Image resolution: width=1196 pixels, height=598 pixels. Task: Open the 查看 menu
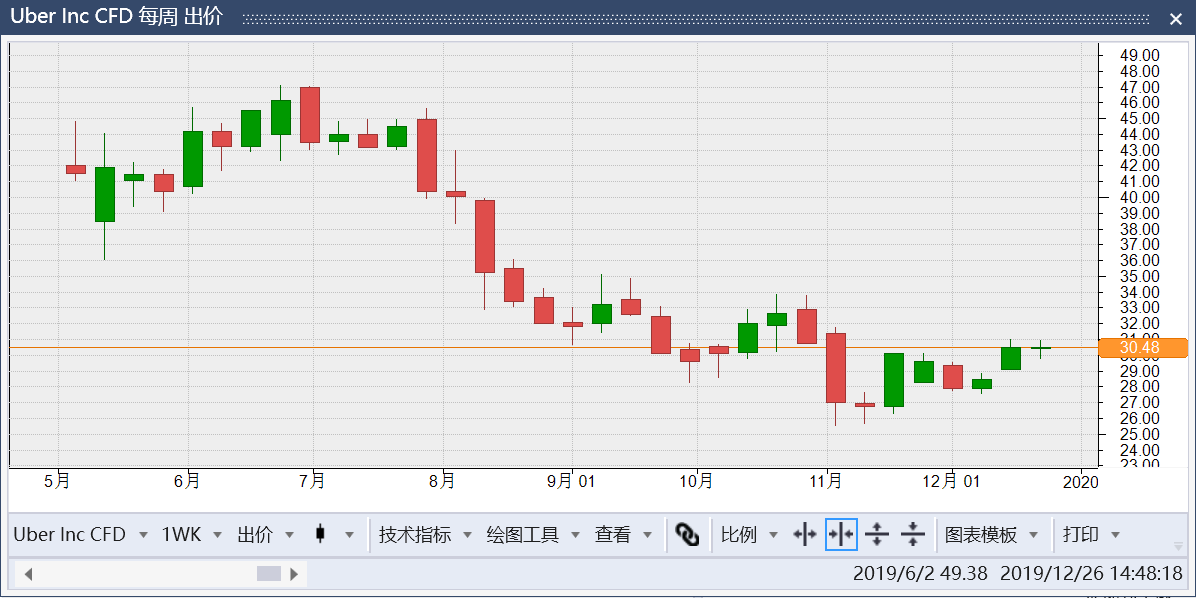tap(623, 535)
